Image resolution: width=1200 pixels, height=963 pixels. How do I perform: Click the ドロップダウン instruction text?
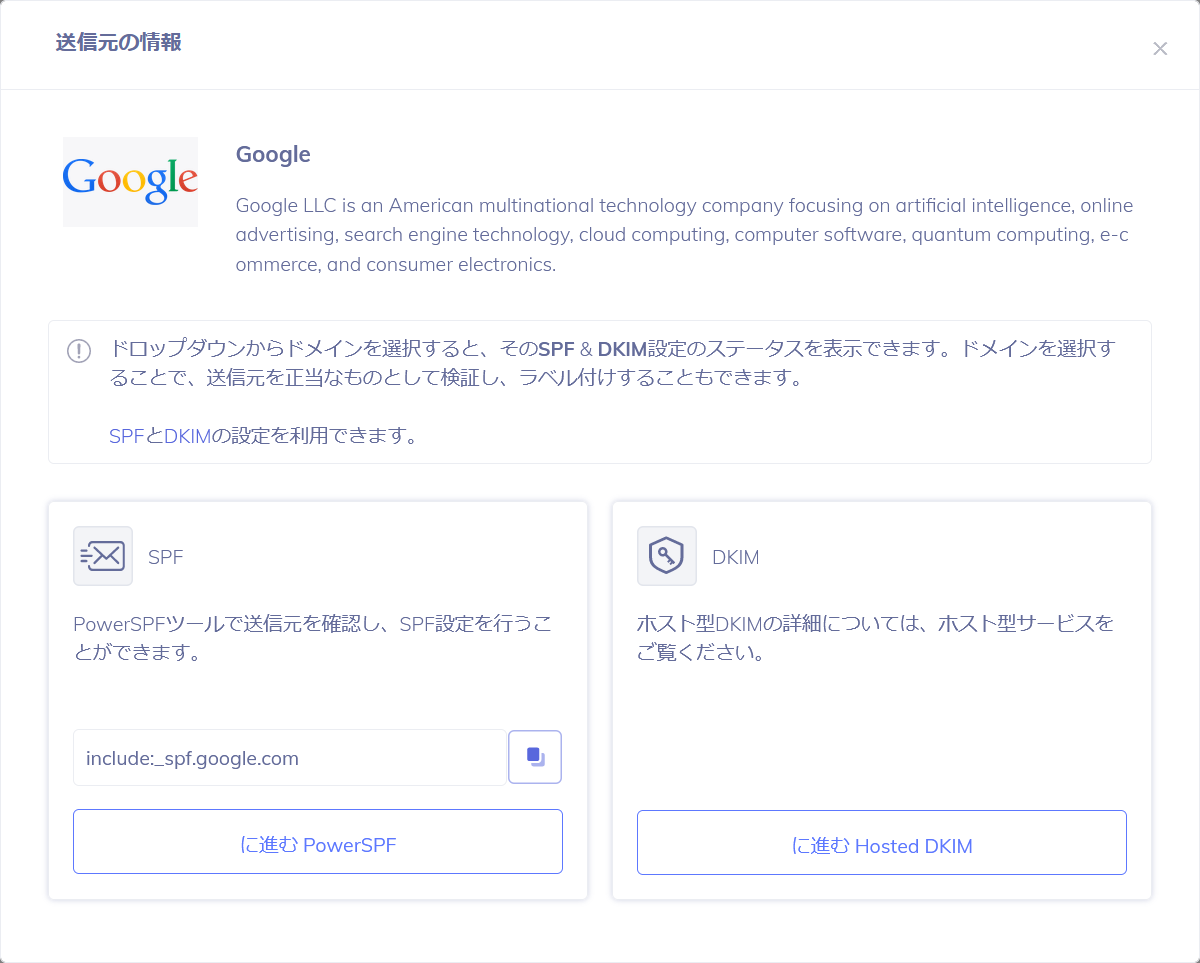(x=611, y=364)
